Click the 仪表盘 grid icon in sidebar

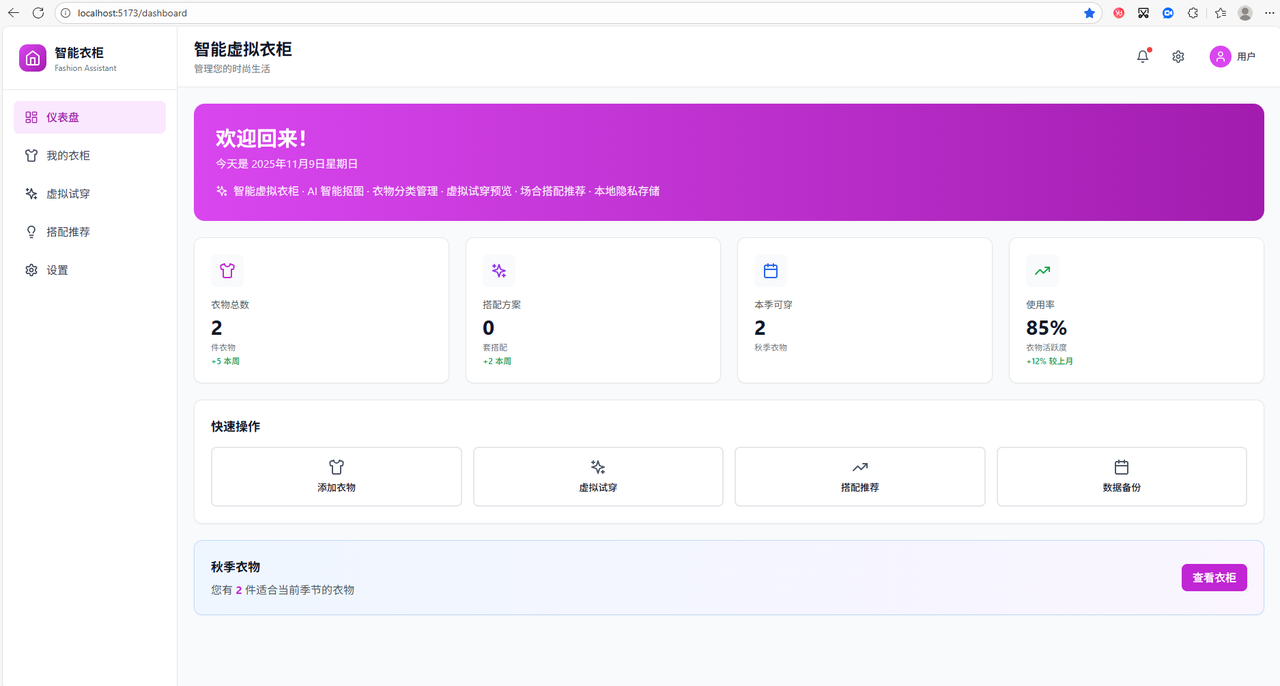click(32, 117)
